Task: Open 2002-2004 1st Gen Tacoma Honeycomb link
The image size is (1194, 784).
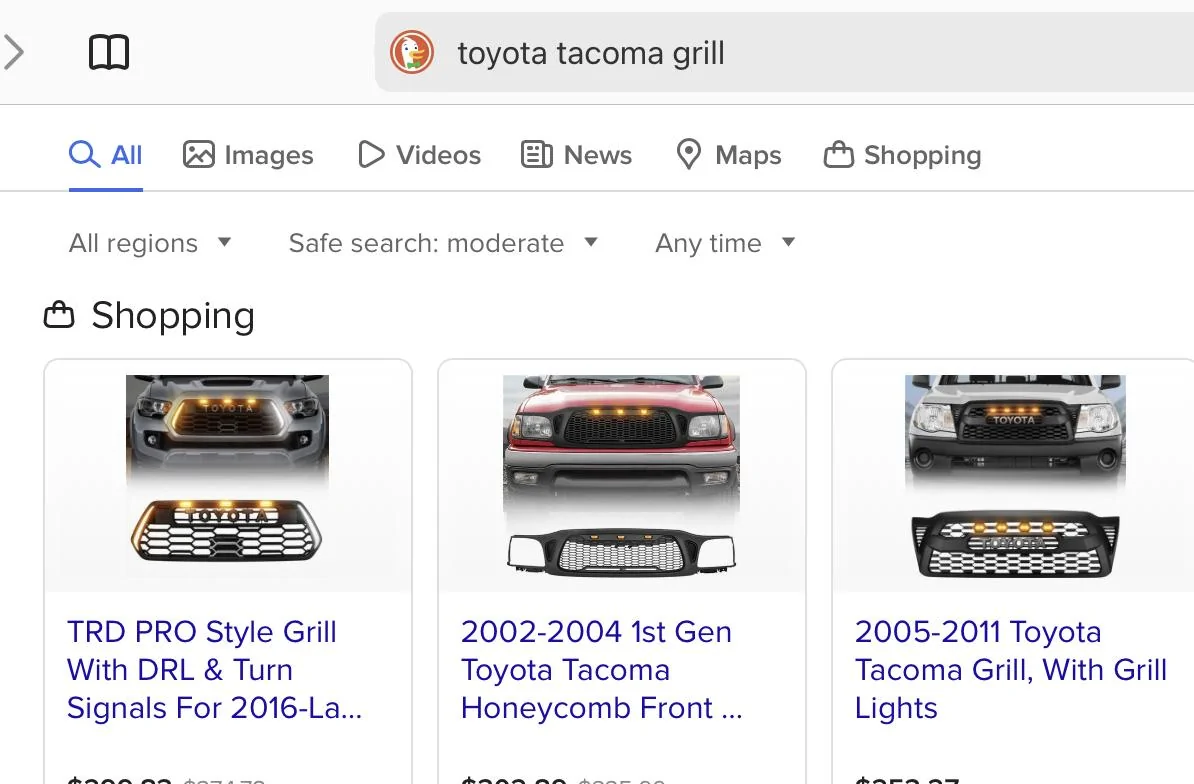Action: (601, 670)
